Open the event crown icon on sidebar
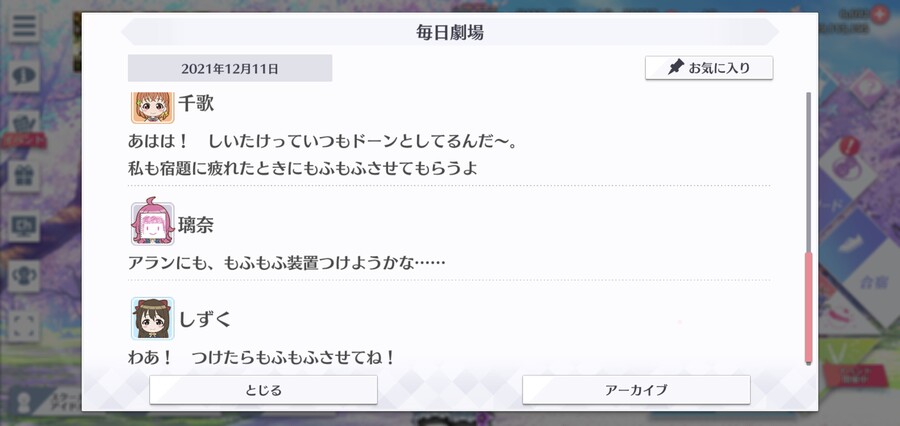 (24, 122)
